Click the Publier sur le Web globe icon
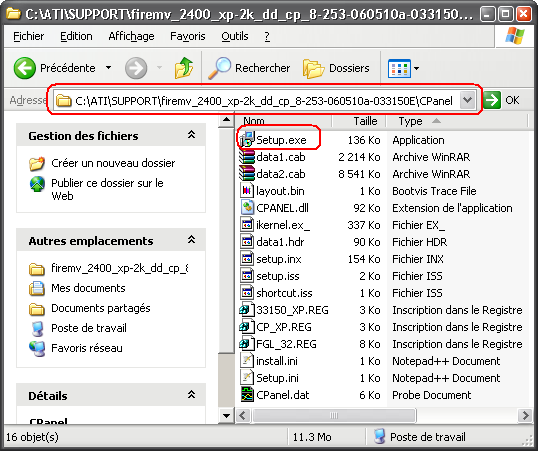Image resolution: width=538 pixels, height=451 pixels. click(x=37, y=184)
